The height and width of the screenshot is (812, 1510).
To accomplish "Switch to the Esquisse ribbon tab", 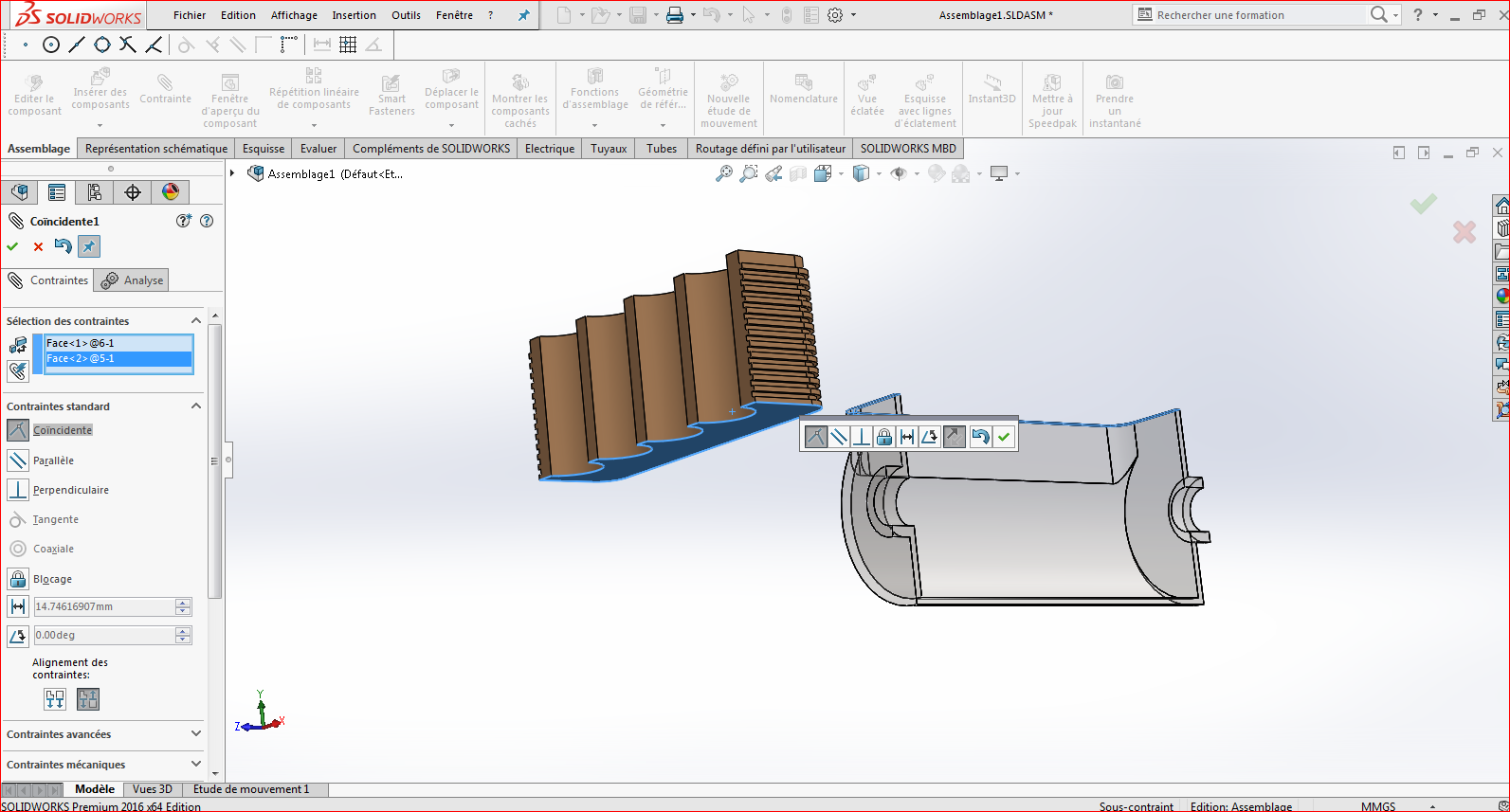I will click(264, 149).
